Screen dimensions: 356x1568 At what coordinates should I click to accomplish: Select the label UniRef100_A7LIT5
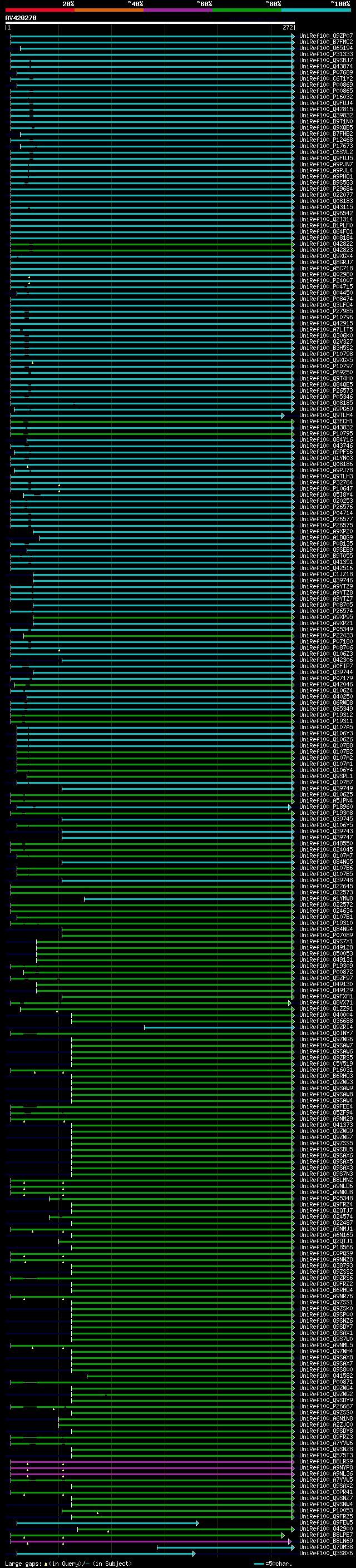click(326, 329)
